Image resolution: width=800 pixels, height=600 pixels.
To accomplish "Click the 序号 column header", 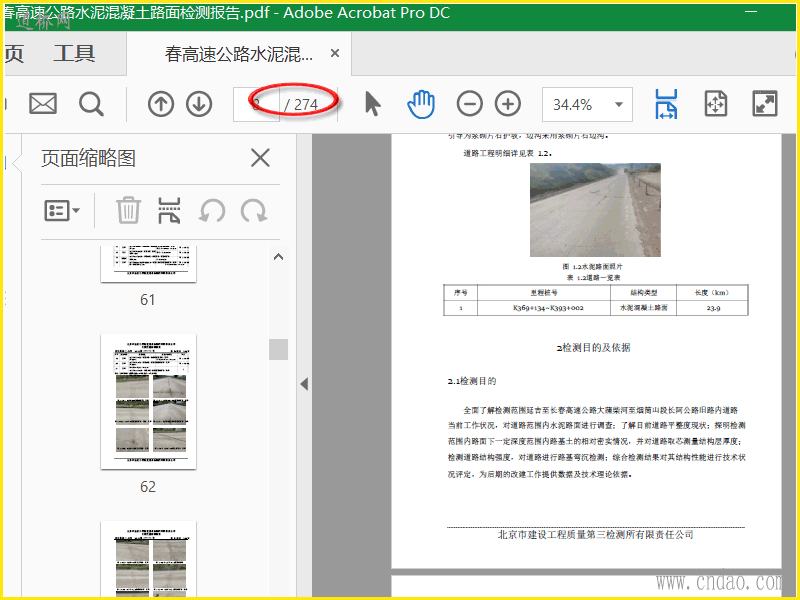I will click(460, 292).
